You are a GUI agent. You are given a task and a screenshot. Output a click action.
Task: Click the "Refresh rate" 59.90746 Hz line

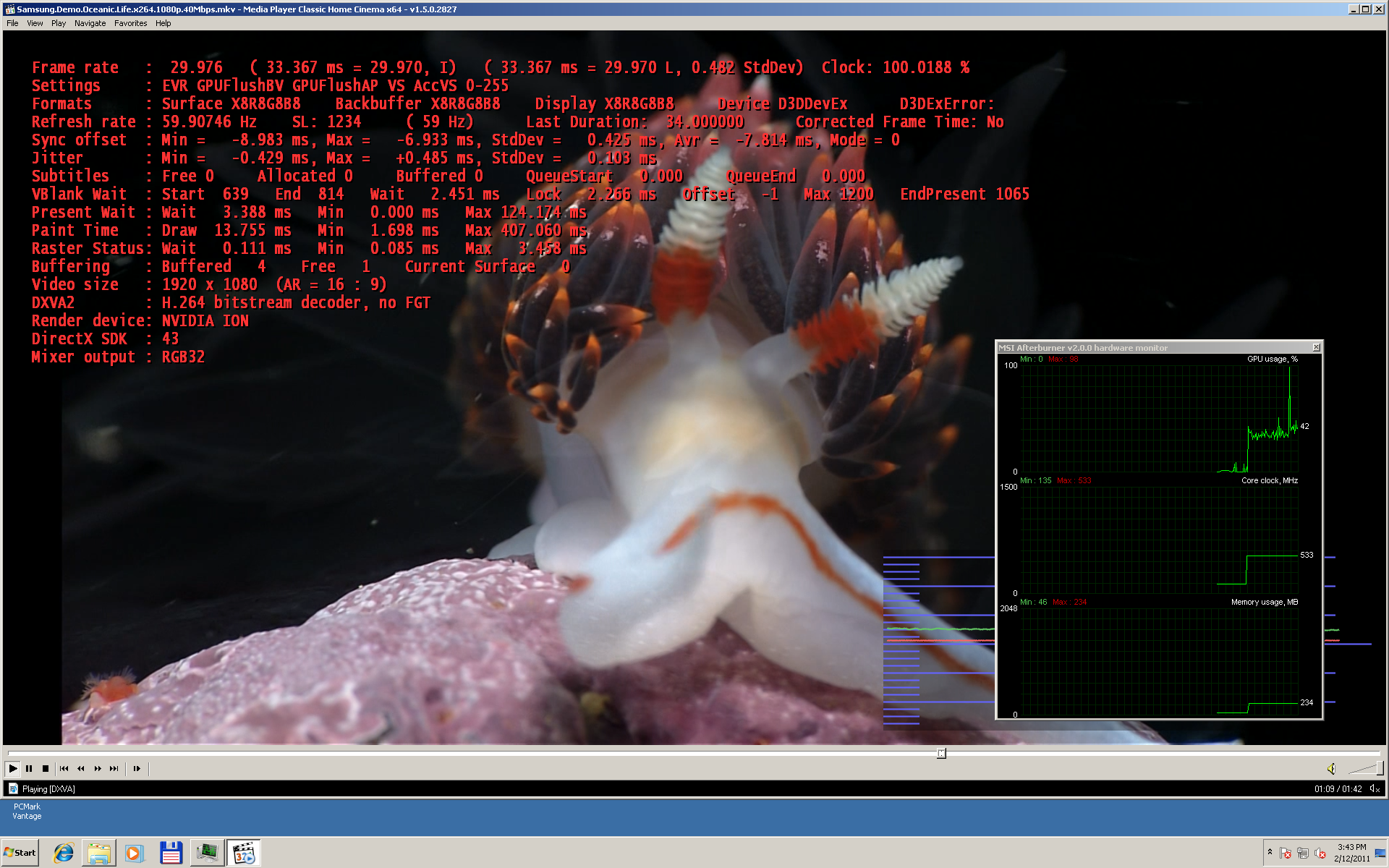pyautogui.click(x=517, y=122)
